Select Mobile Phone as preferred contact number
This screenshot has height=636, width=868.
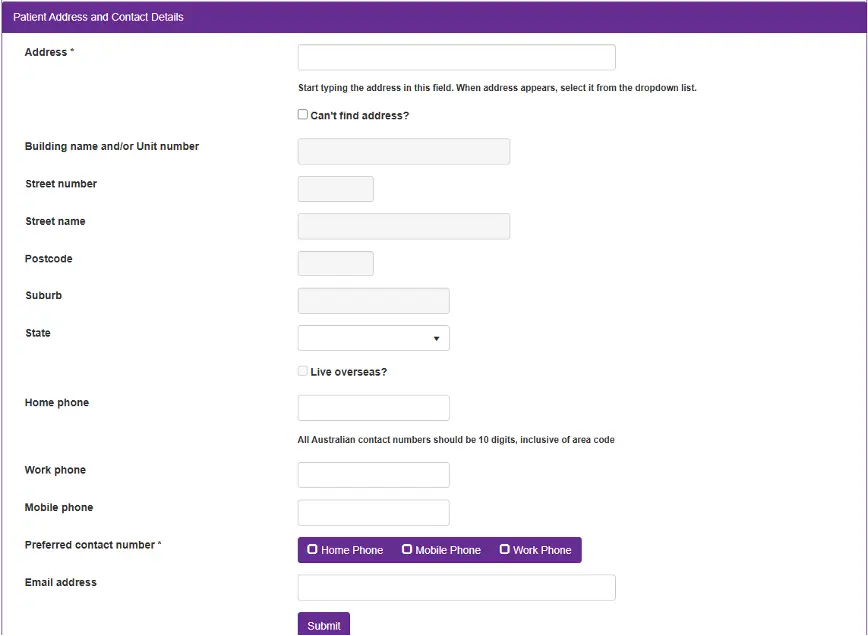click(440, 549)
